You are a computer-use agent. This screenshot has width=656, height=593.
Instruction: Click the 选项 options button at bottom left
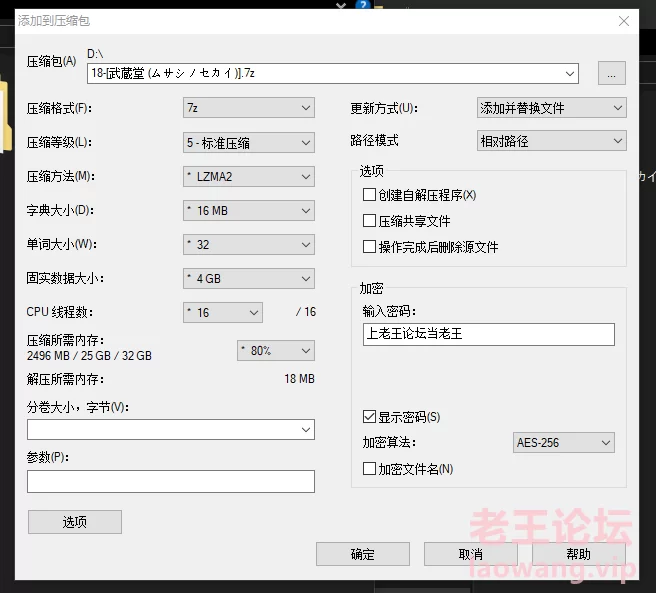(75, 522)
